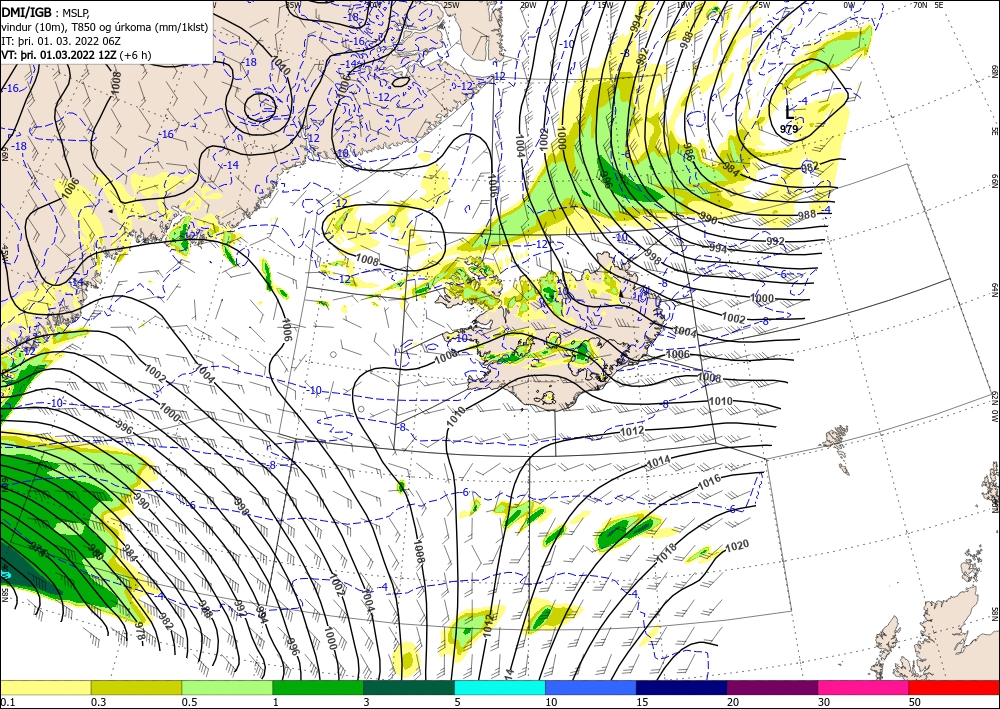Click the '30' legend scale value

point(825,702)
